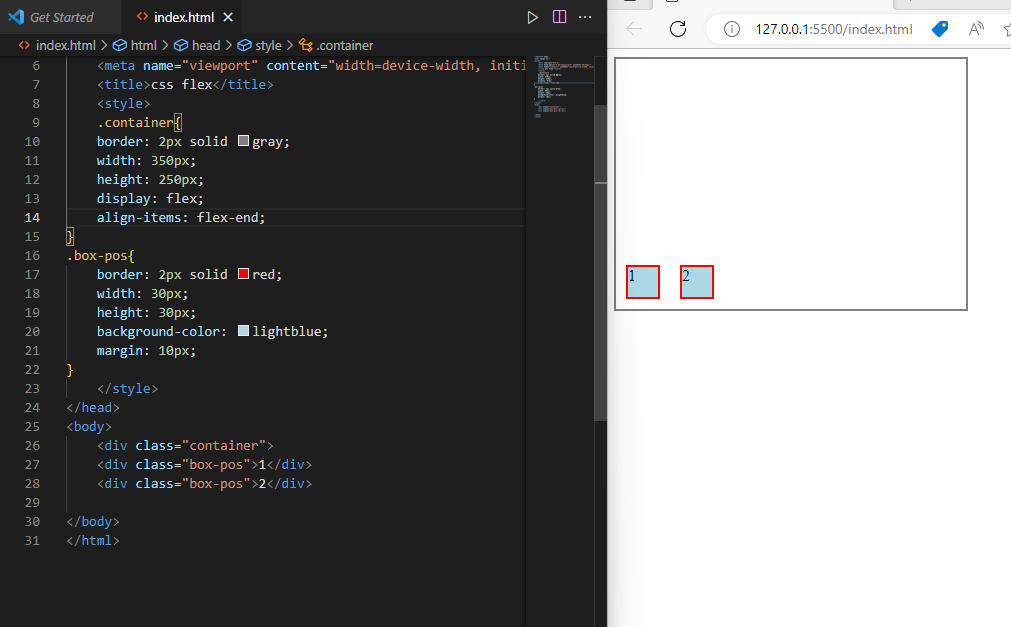This screenshot has height=627, width=1011.
Task: Click the closing </style> tag
Action: pyautogui.click(x=127, y=388)
